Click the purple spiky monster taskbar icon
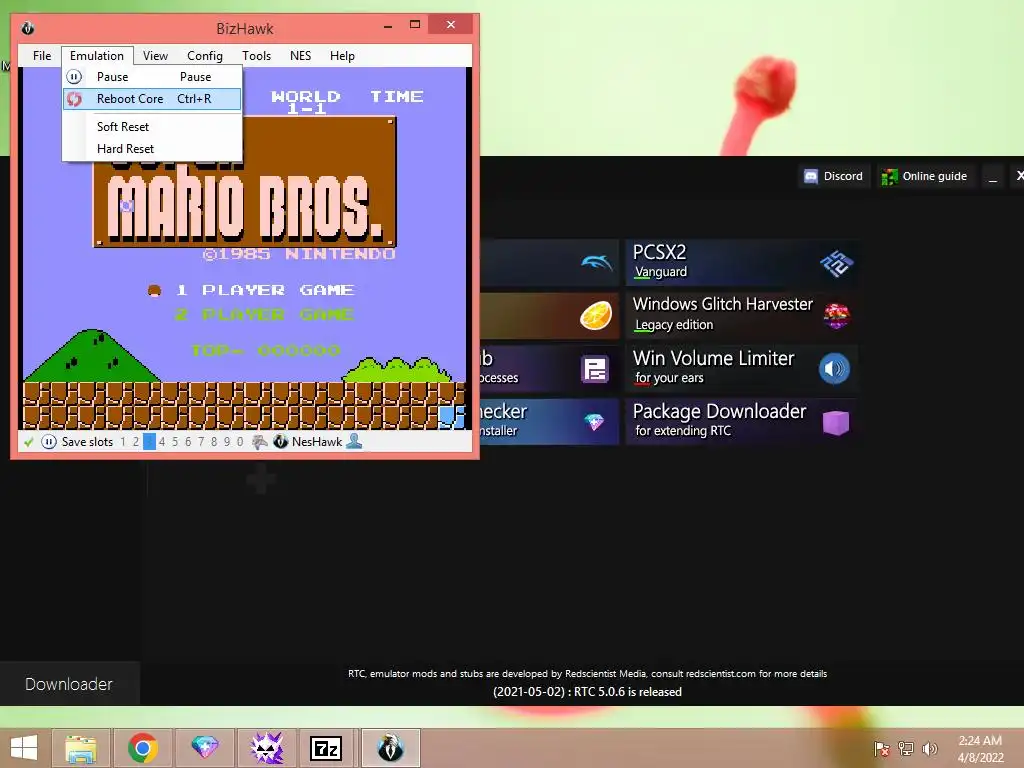The image size is (1024, 768). pos(267,748)
